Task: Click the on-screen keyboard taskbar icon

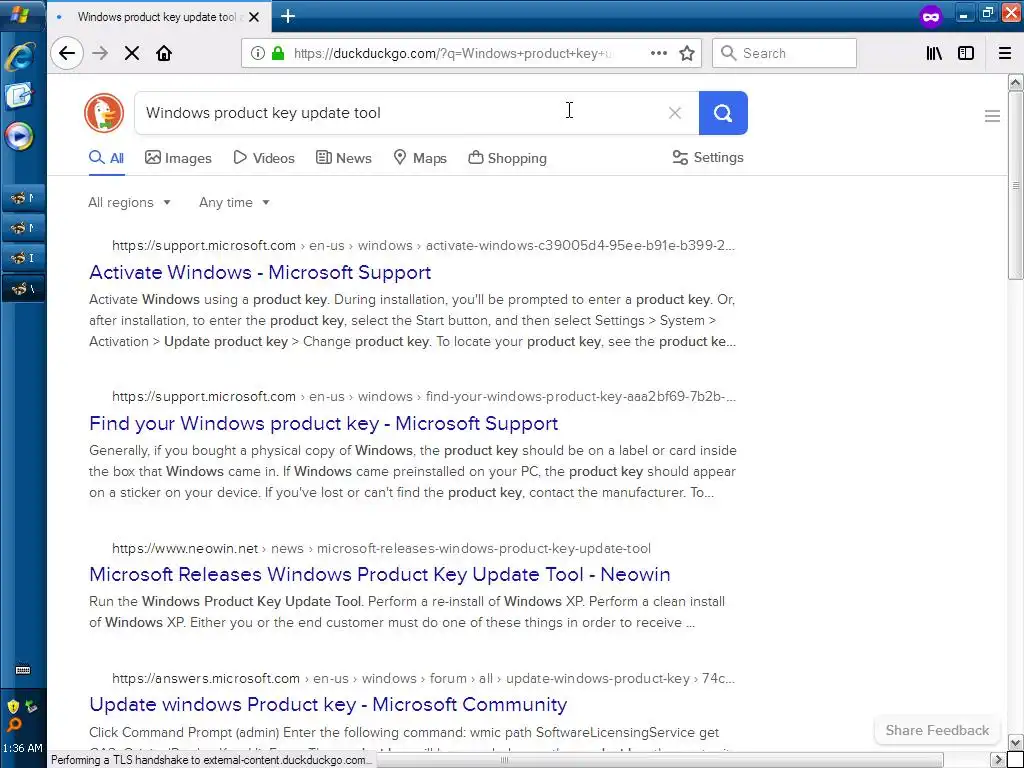Action: [x=23, y=669]
